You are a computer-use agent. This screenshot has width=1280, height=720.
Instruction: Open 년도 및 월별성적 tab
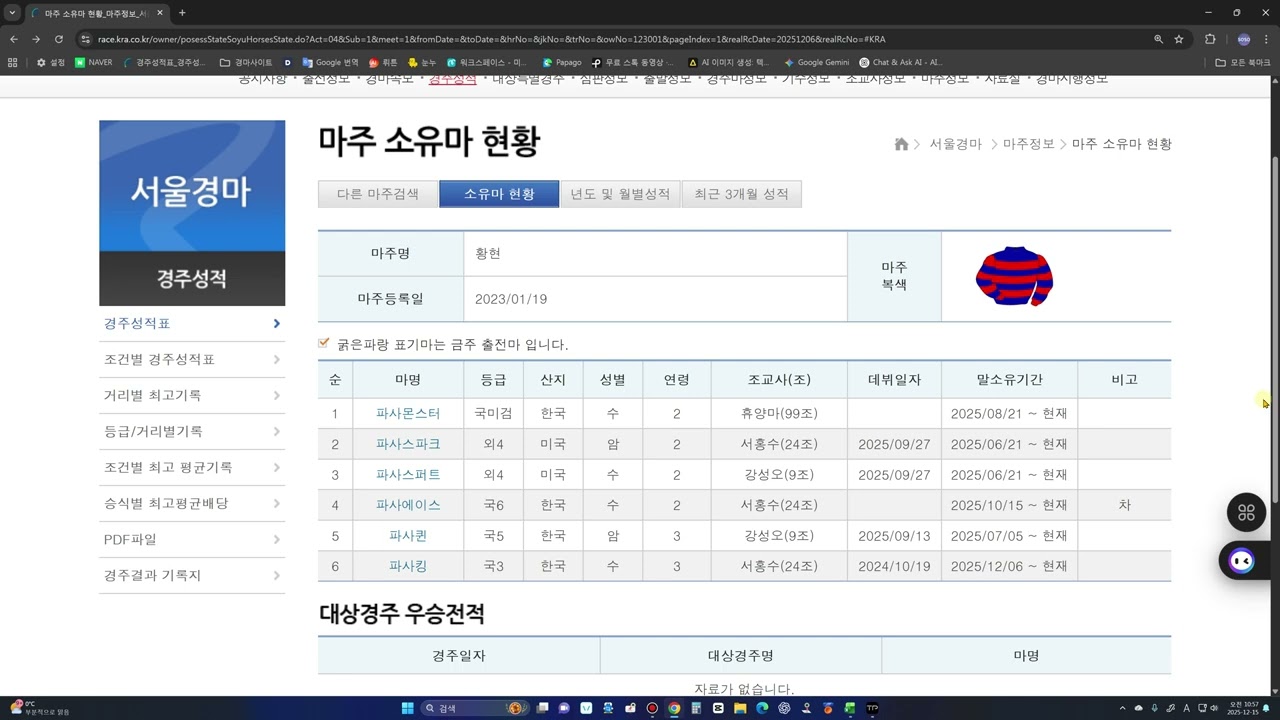(x=620, y=194)
